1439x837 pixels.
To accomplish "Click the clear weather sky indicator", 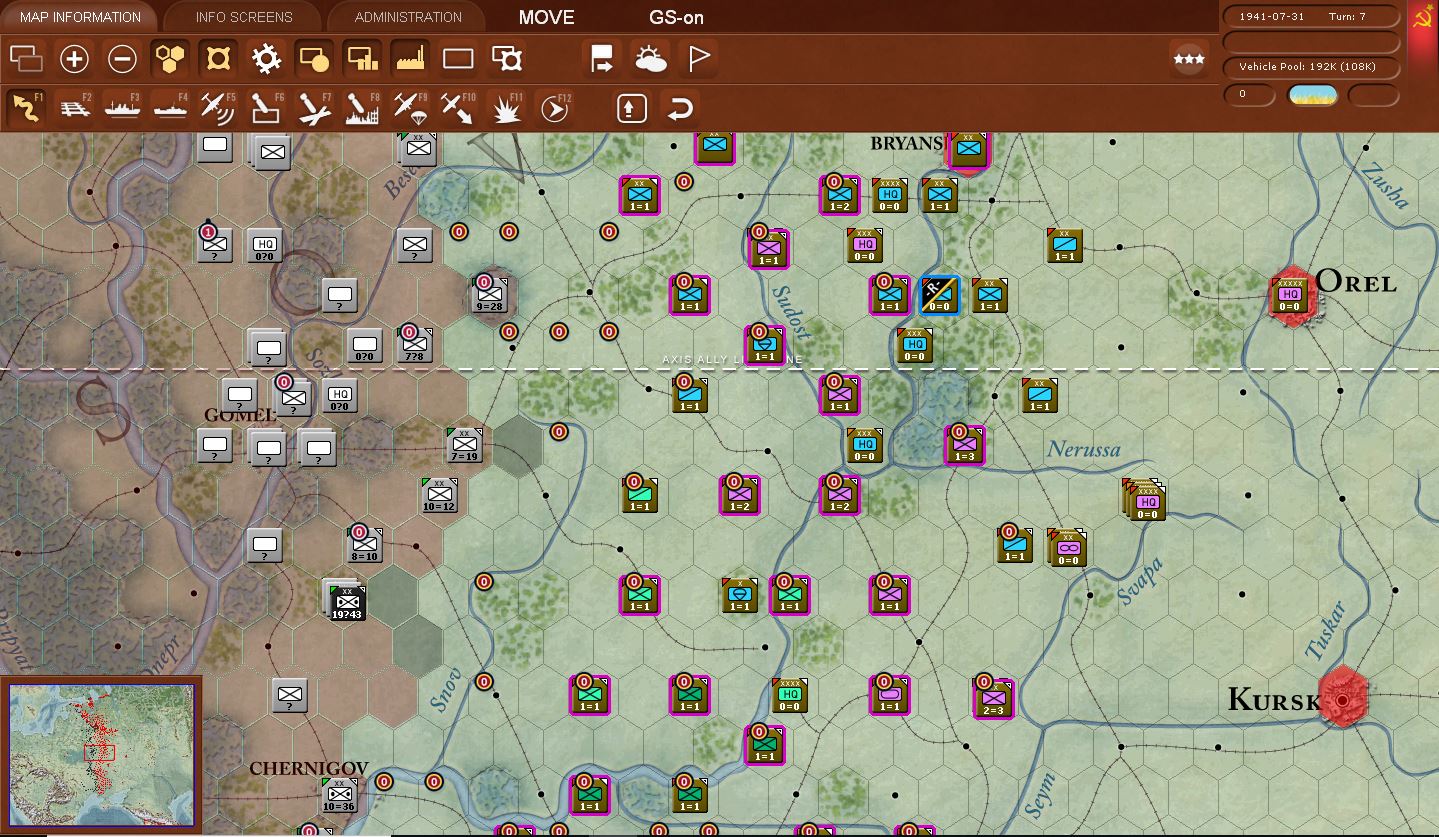I will click(x=1312, y=95).
